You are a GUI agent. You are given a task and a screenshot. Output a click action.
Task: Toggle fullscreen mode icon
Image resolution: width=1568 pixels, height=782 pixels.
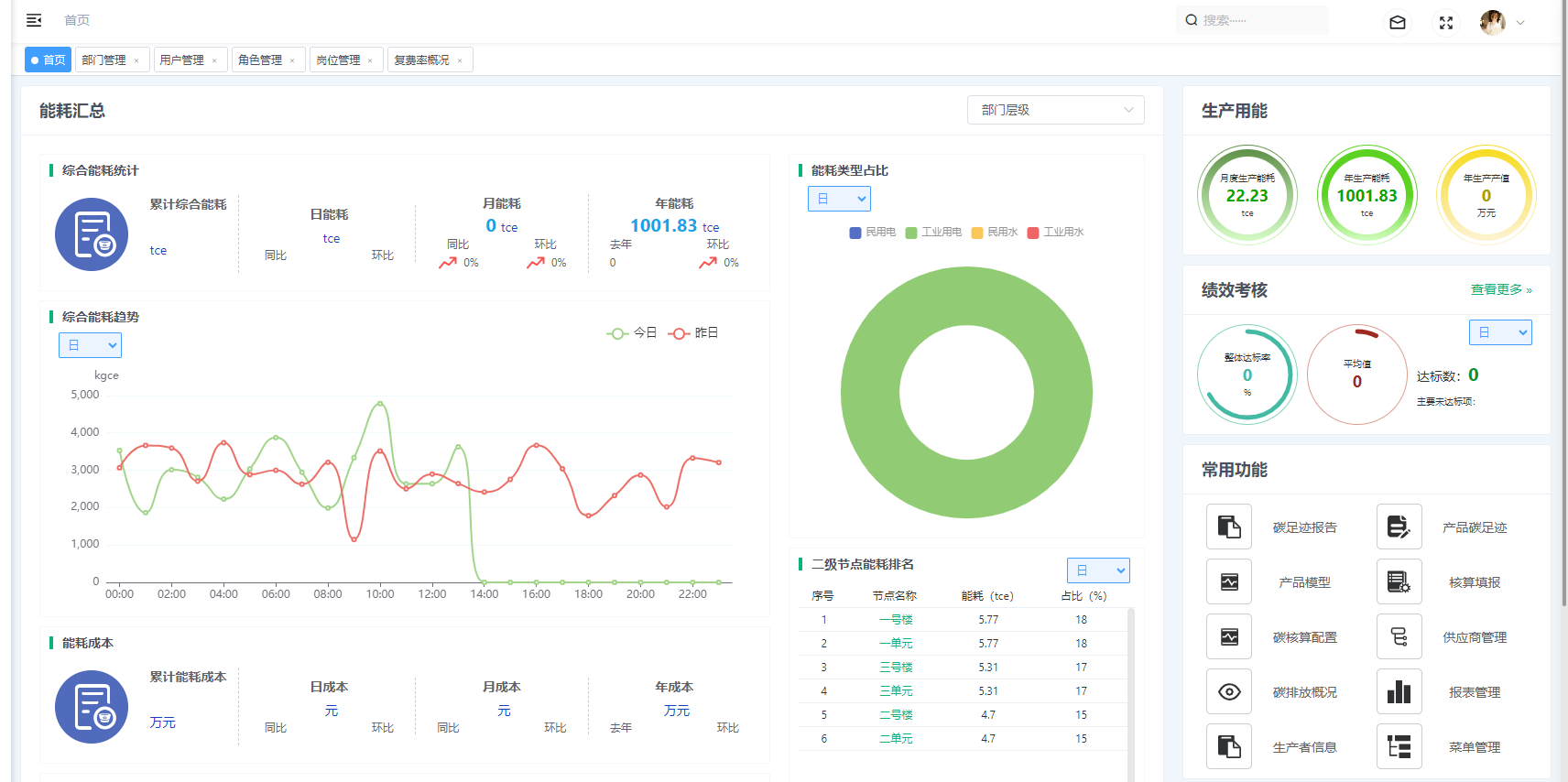pos(1446,23)
